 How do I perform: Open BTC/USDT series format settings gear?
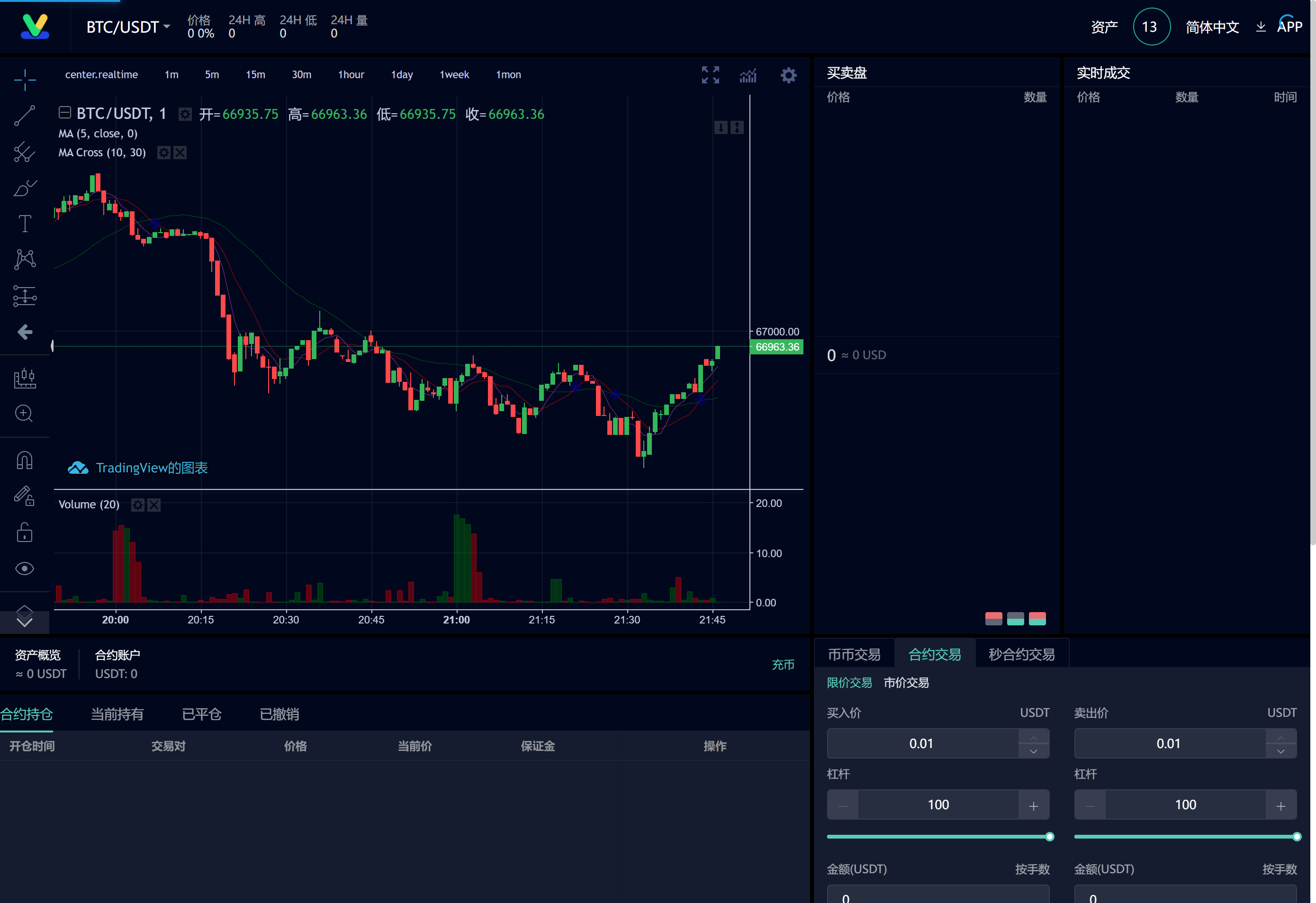[x=185, y=114]
